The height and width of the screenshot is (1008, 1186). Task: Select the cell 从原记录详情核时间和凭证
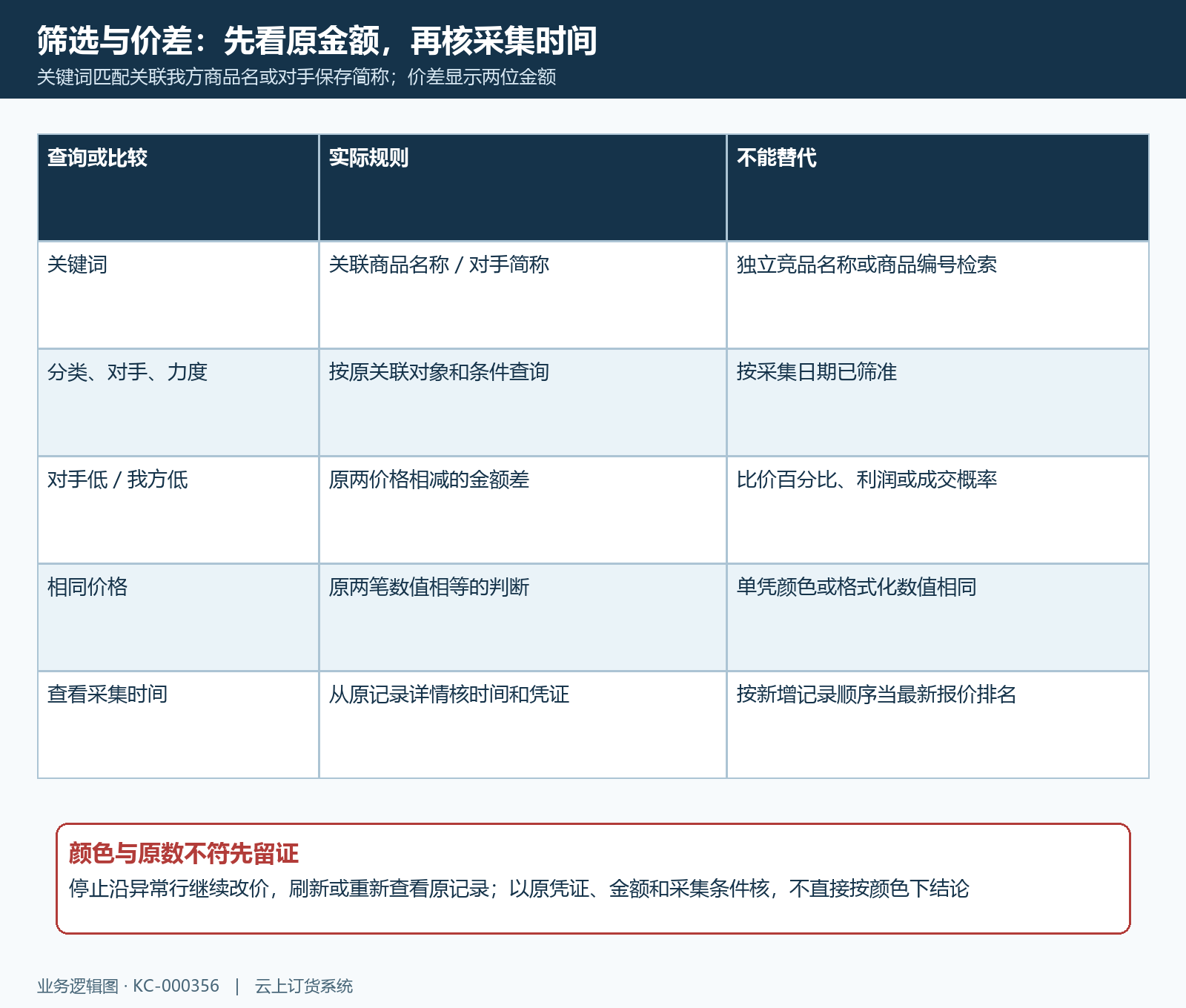tap(523, 725)
